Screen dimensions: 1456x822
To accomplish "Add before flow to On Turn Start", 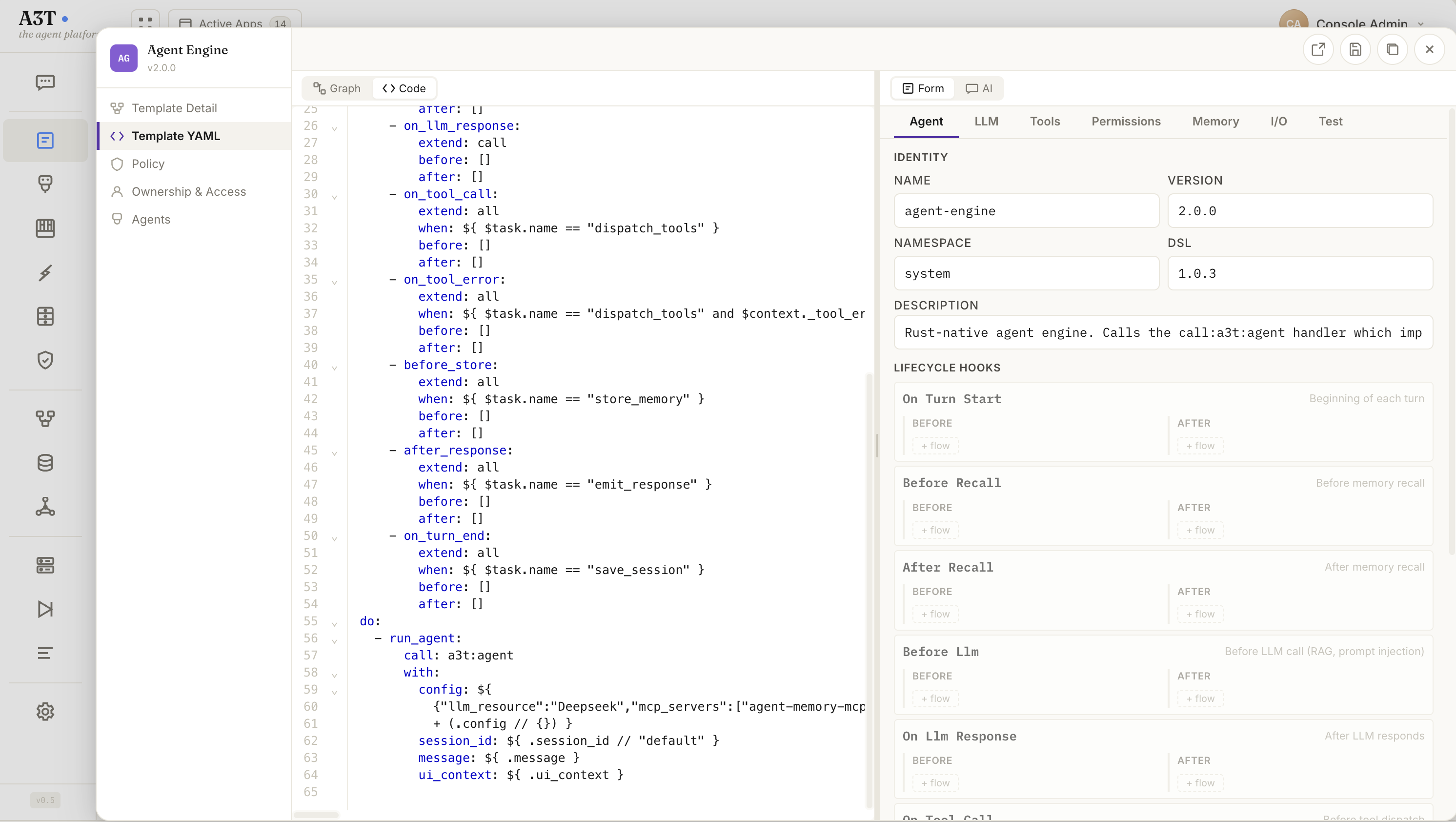I will click(935, 446).
